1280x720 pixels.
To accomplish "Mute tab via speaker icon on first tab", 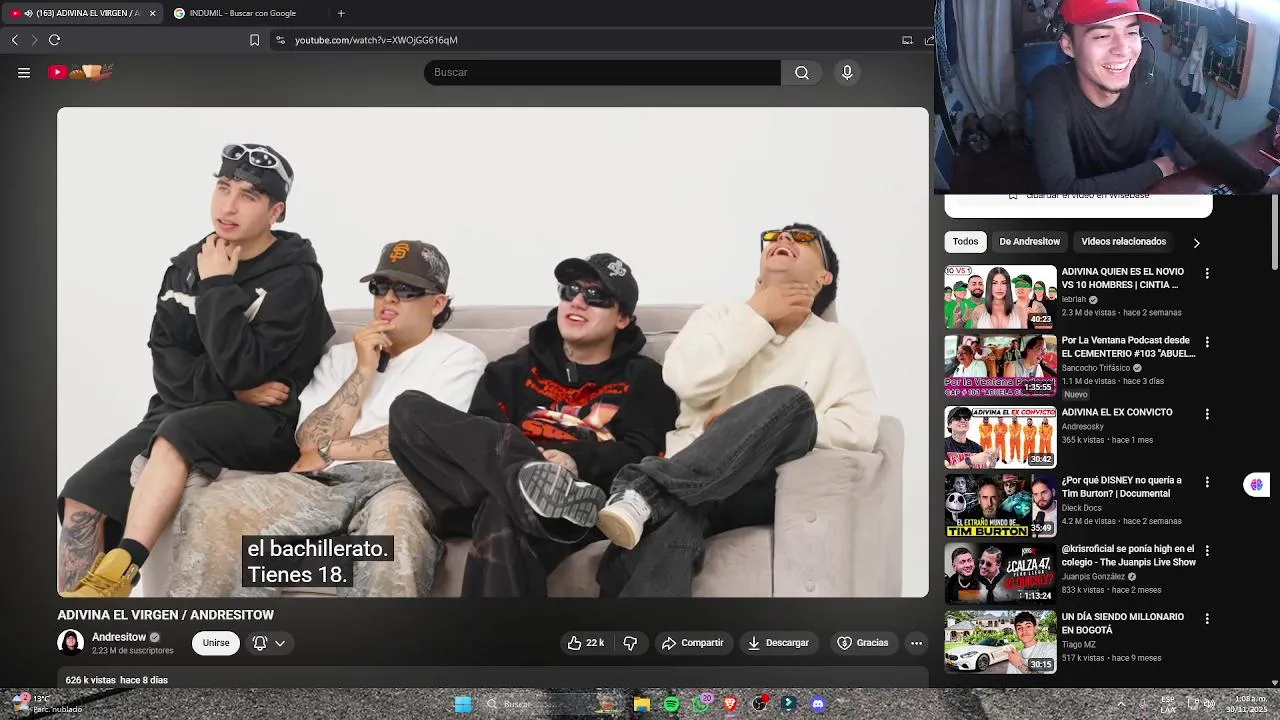I will 28,13.
